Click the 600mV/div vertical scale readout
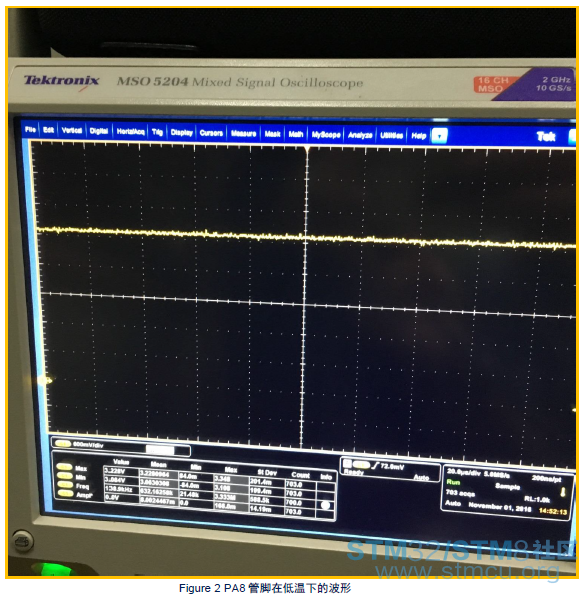The image size is (584, 596). [88, 445]
